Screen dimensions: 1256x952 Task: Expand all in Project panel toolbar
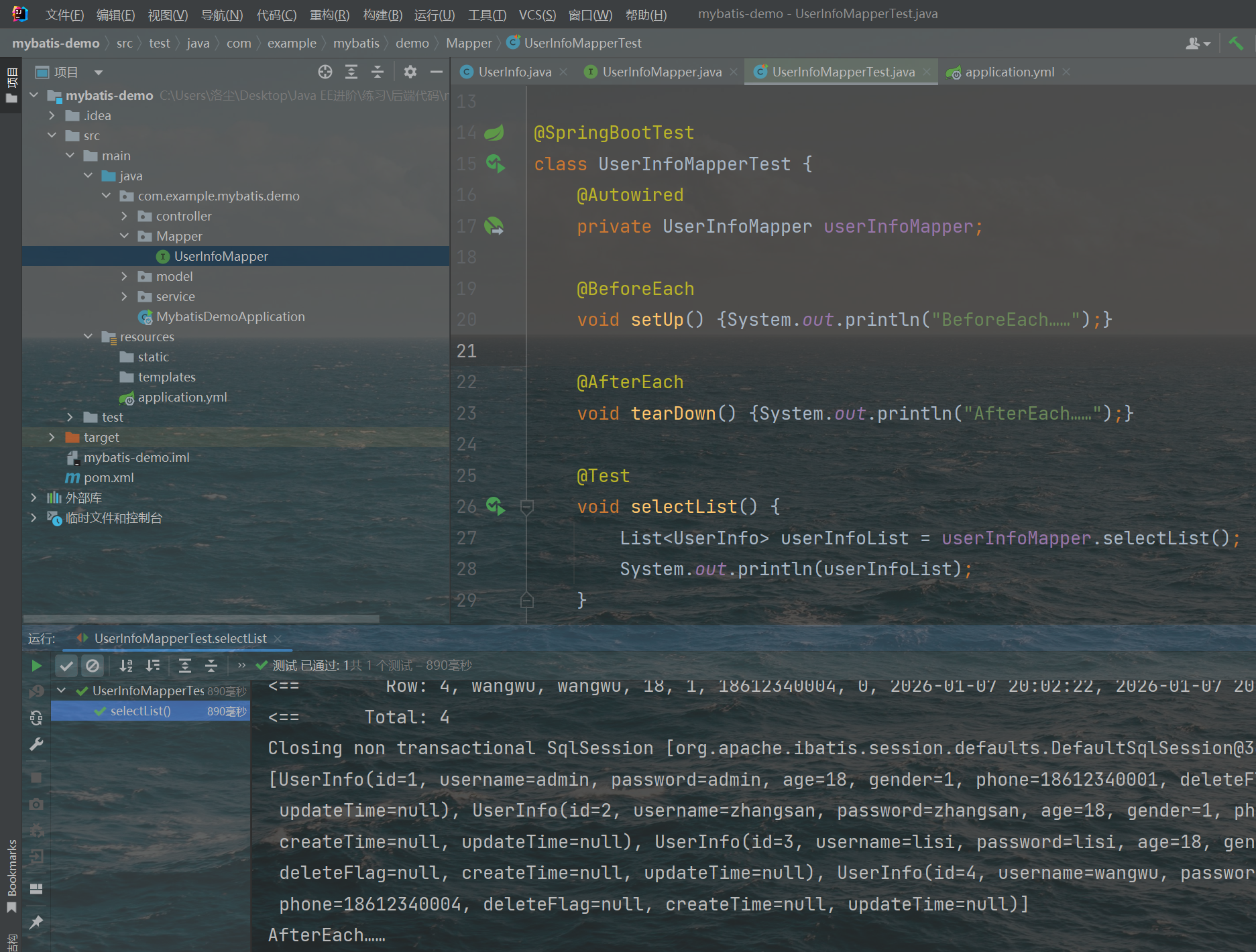click(351, 72)
